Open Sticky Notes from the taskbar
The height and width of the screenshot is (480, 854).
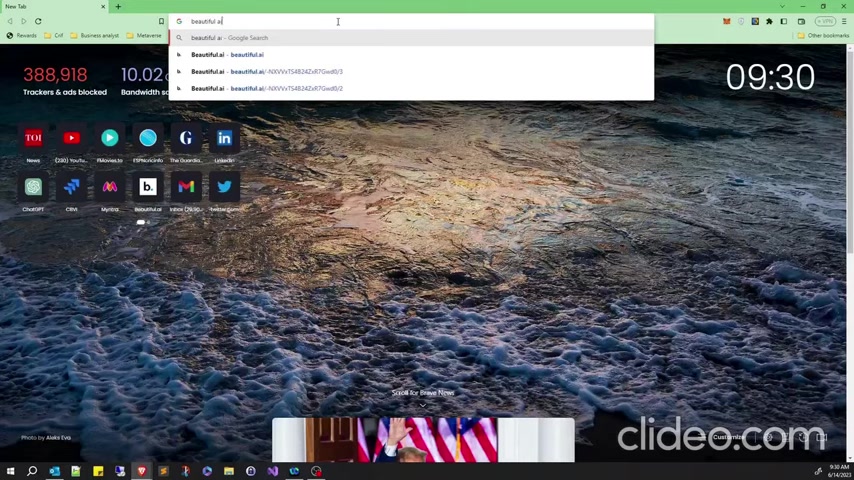(98, 471)
